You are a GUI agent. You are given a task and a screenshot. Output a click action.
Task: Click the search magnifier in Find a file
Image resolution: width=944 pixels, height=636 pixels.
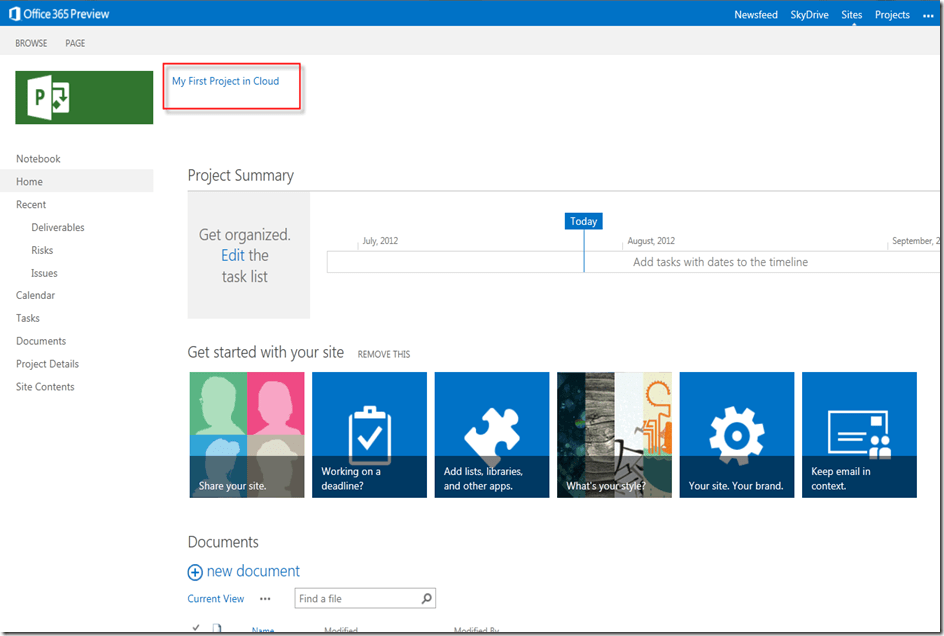[x=427, y=599]
